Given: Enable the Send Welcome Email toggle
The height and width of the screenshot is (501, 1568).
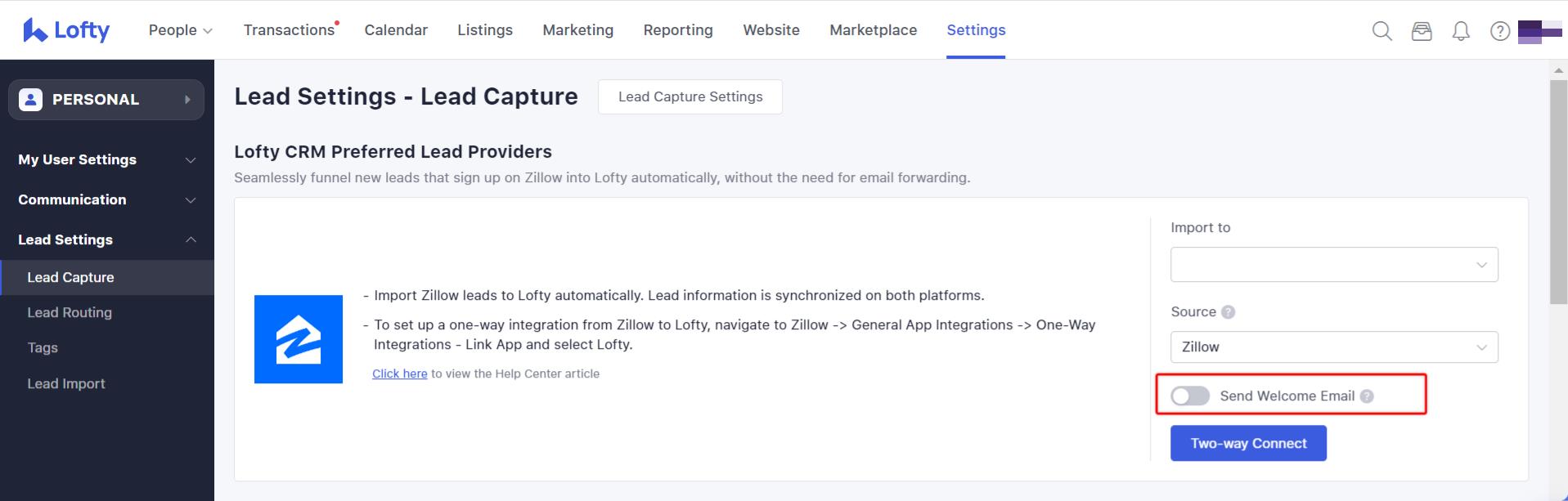Looking at the screenshot, I should (1189, 396).
